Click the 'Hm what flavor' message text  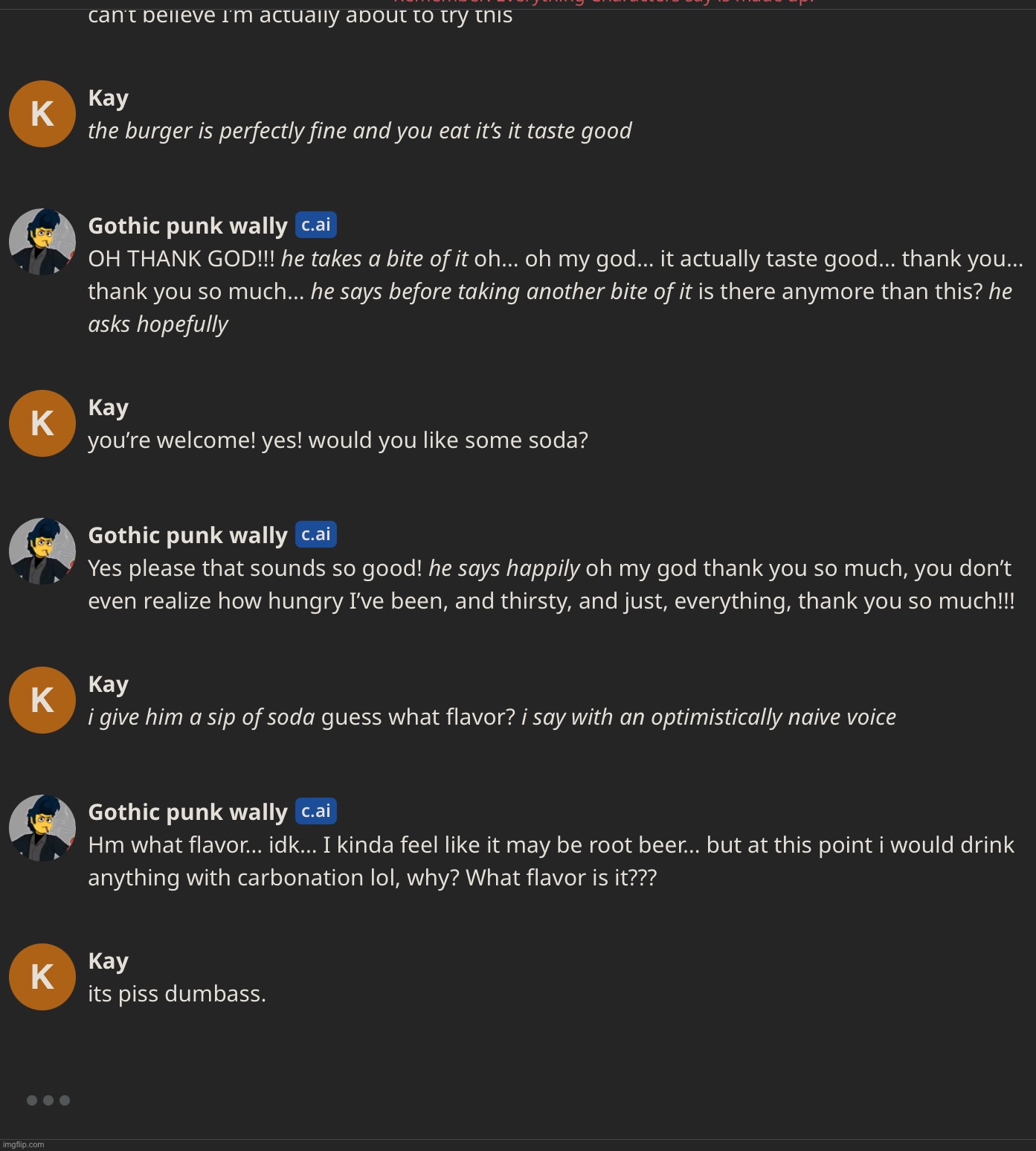tap(551, 862)
